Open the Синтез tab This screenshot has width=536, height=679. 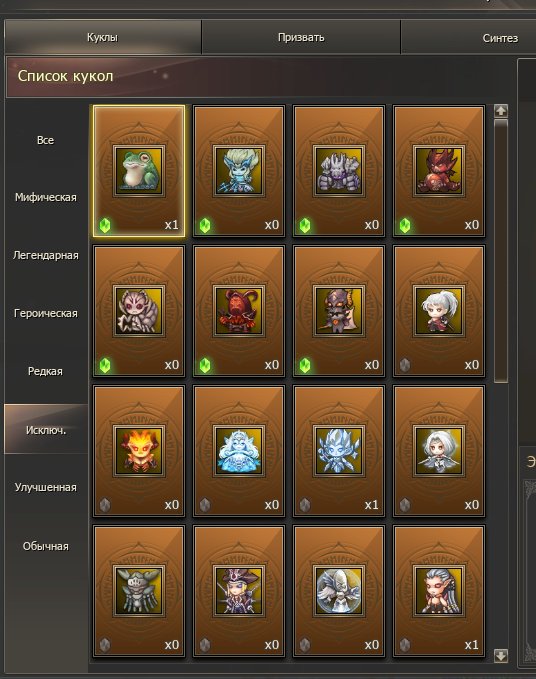(500, 38)
